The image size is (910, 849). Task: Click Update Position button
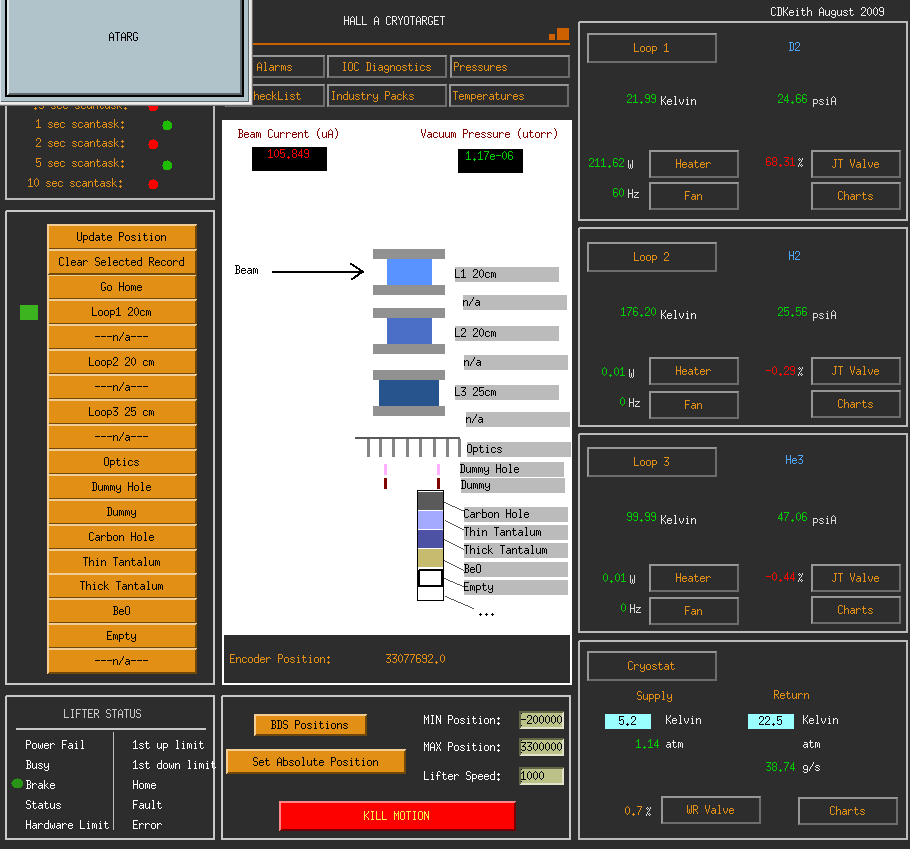coord(122,237)
